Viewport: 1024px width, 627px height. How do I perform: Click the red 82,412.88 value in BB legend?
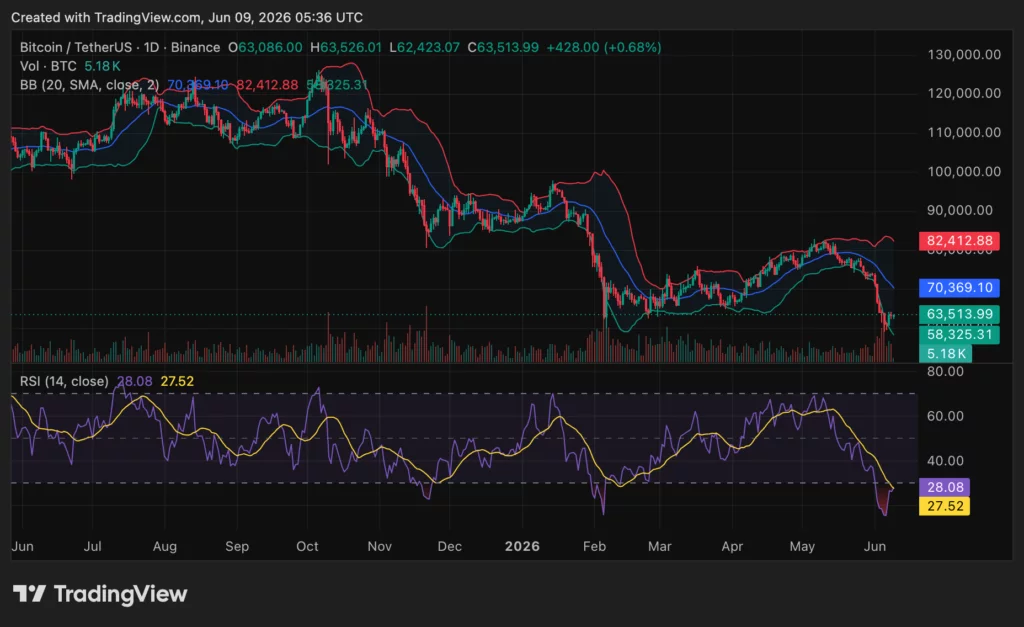pyautogui.click(x=267, y=85)
